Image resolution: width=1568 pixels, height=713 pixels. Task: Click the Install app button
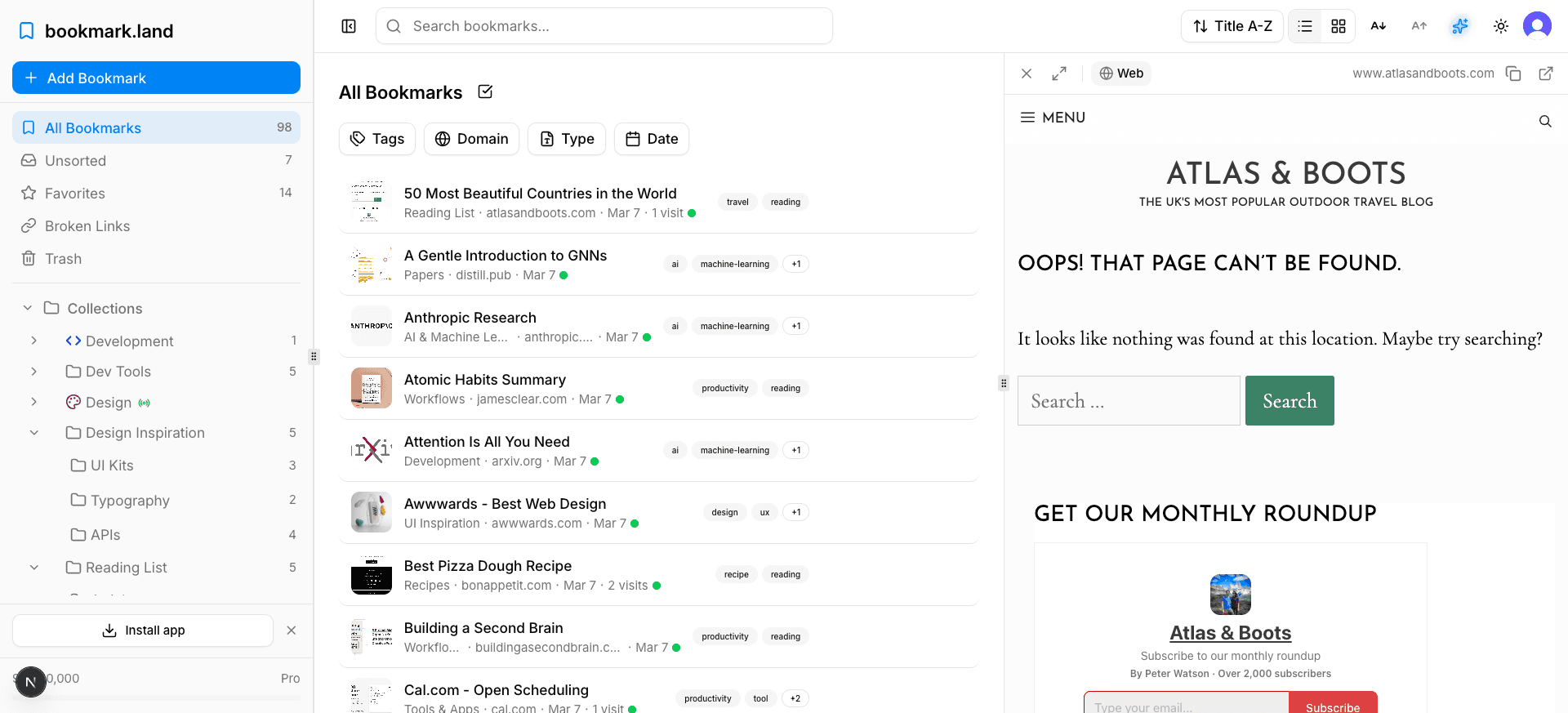click(x=143, y=631)
